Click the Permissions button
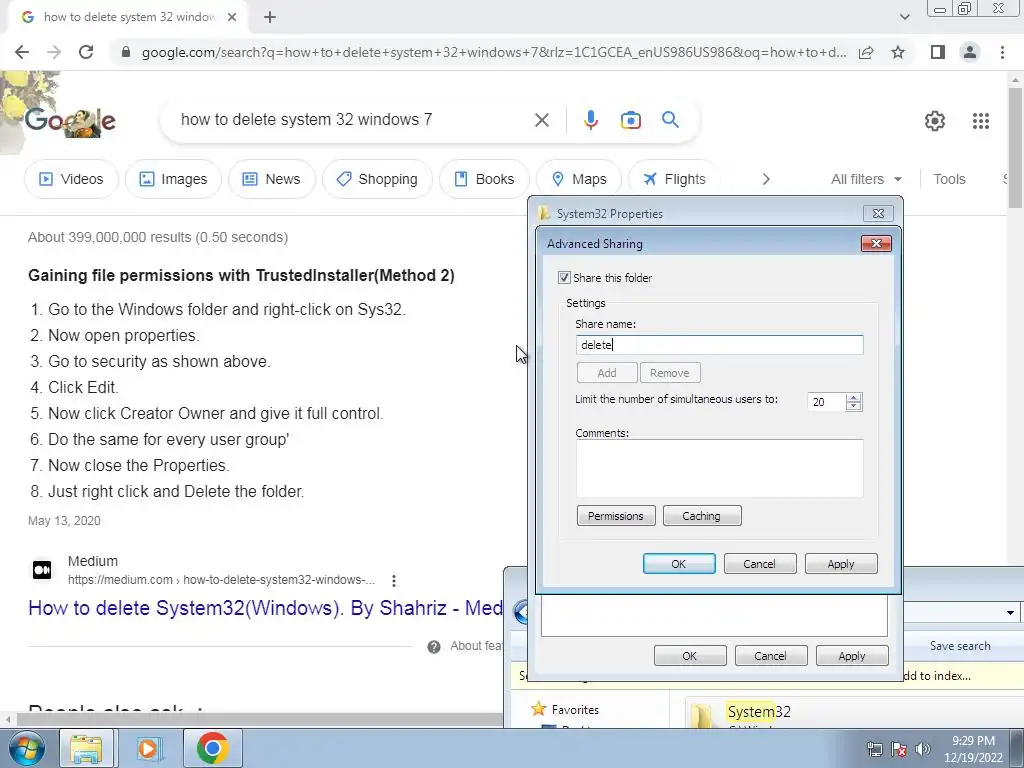1024x768 pixels. pos(616,516)
